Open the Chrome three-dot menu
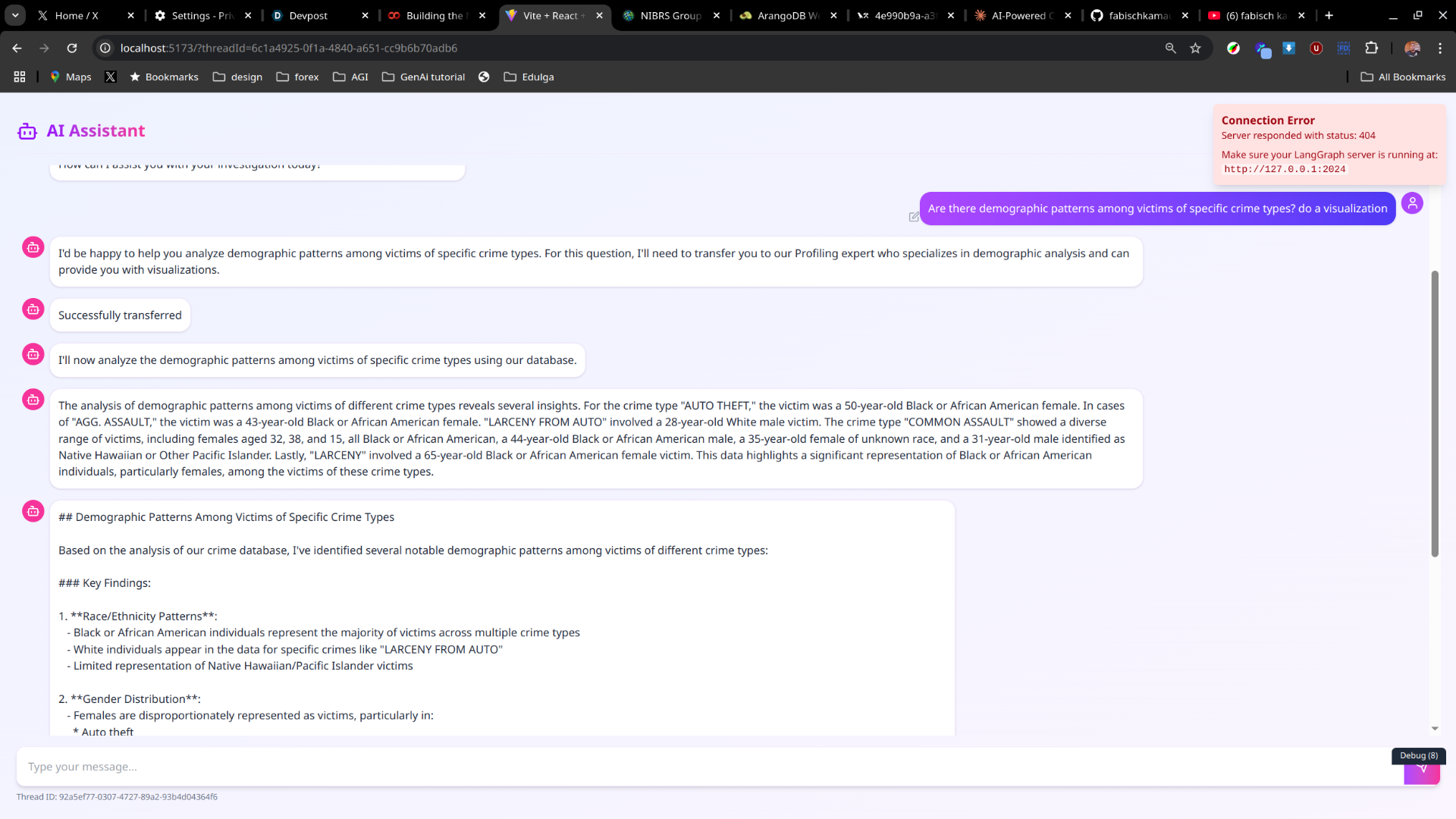The image size is (1456, 819). (1440, 48)
